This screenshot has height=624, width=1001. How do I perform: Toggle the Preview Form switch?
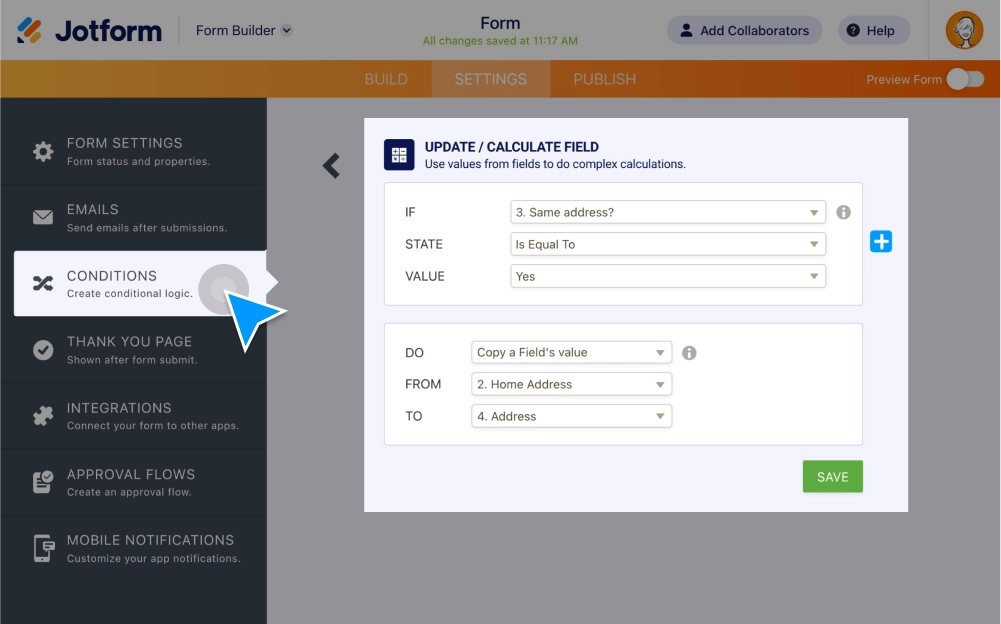(x=962, y=79)
